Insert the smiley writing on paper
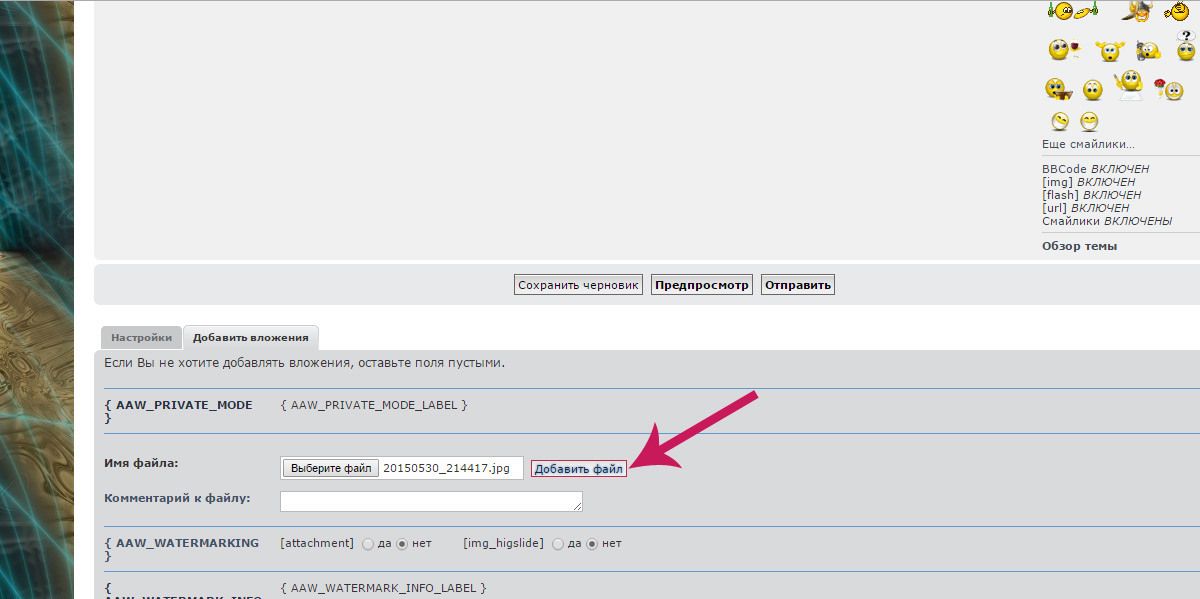The height and width of the screenshot is (599, 1200). [x=1129, y=85]
